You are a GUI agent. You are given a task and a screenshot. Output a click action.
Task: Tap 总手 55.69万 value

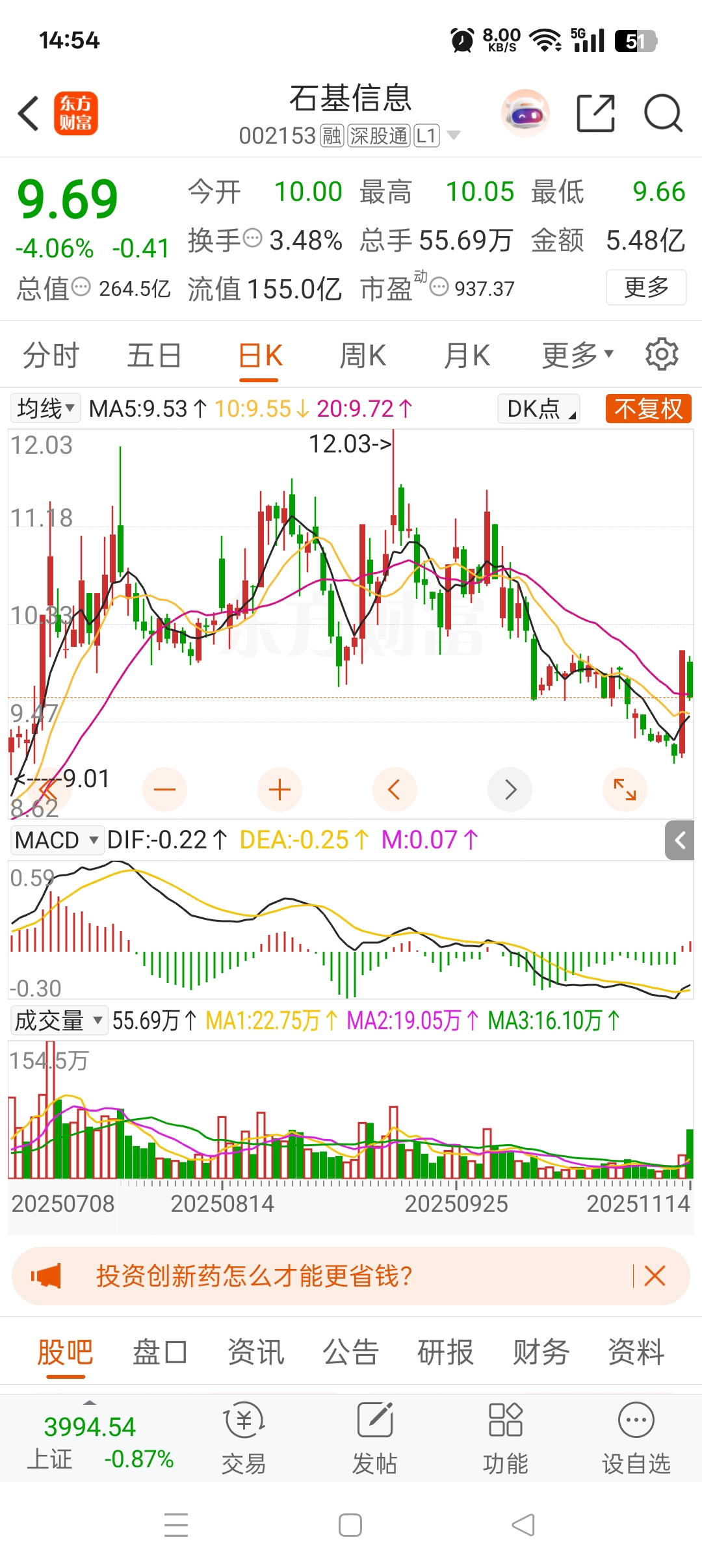tap(436, 240)
